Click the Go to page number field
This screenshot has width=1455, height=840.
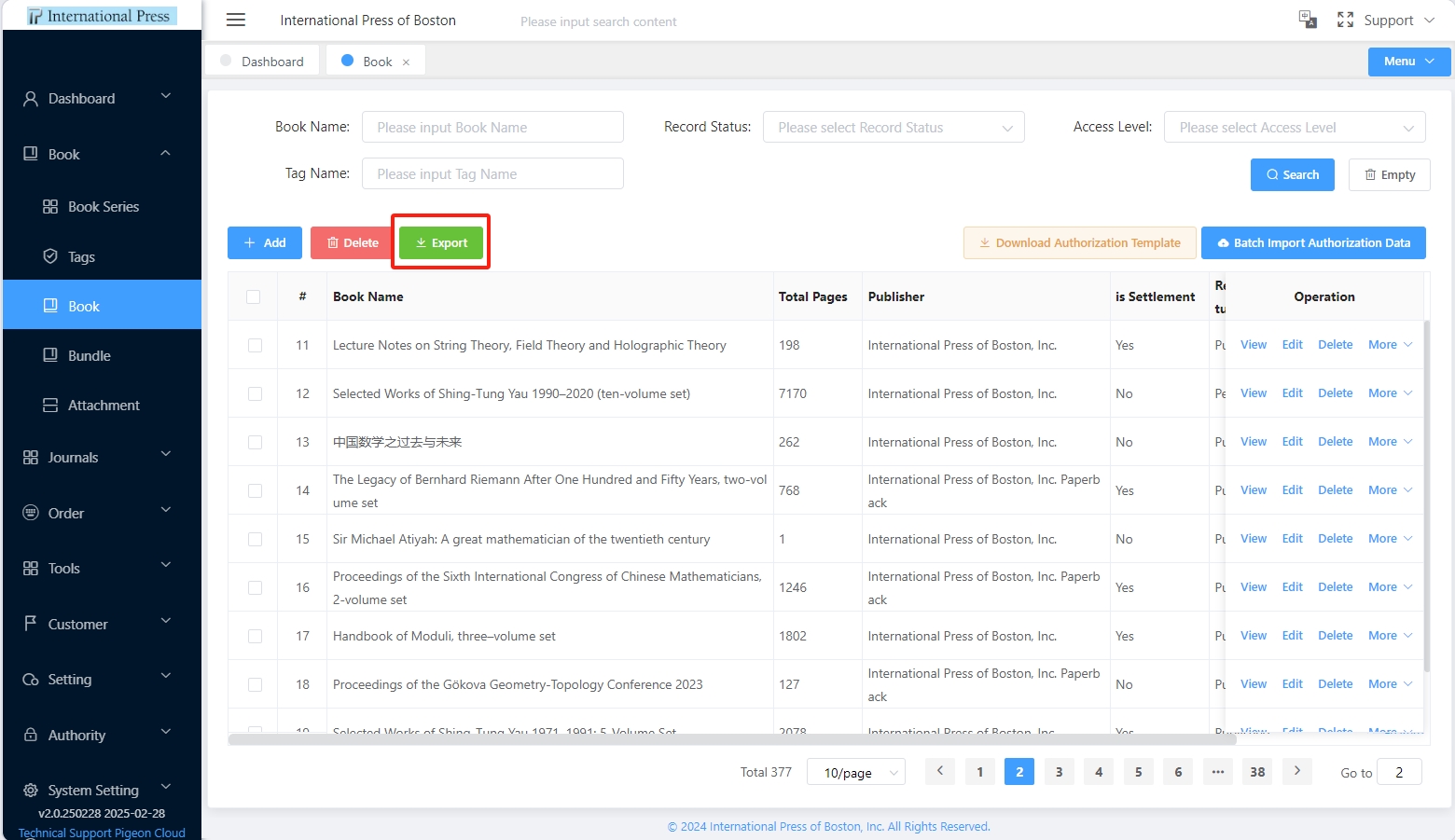pyautogui.click(x=1399, y=772)
